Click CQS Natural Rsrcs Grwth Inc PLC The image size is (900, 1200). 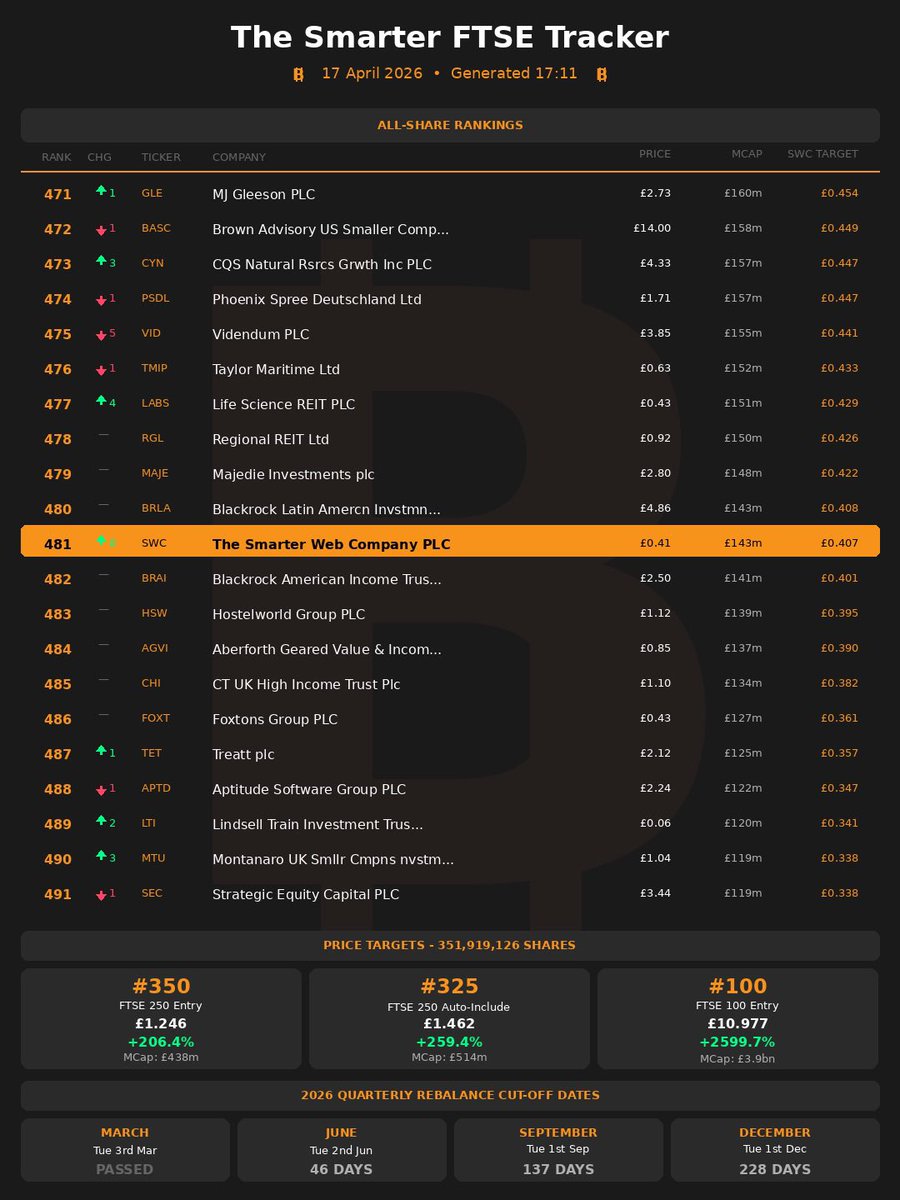pos(322,265)
